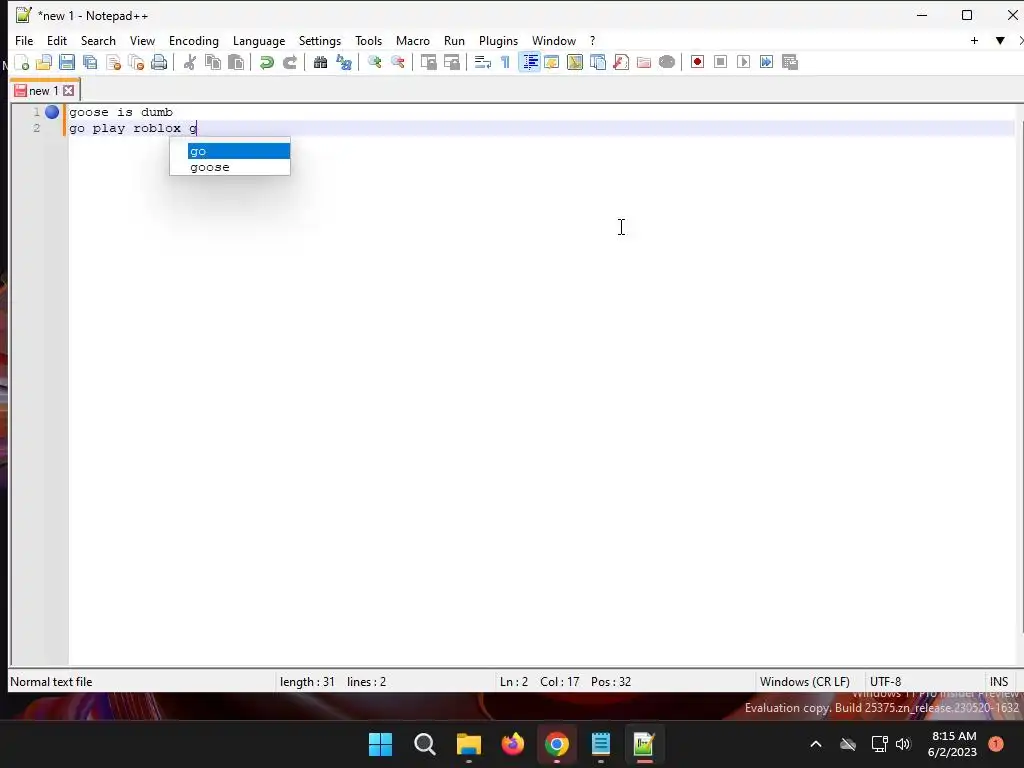Viewport: 1024px width, 768px height.
Task: Open the ? help menu
Action: 592,40
